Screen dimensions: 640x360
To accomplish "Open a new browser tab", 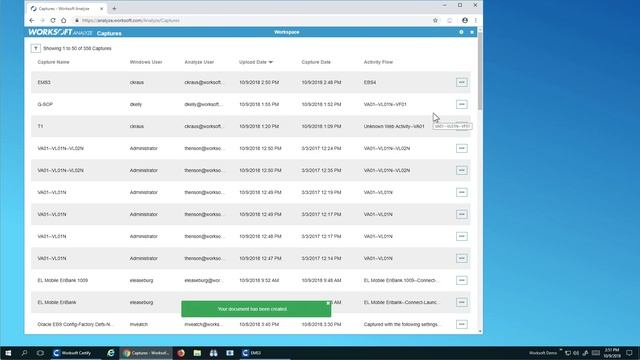I will point(114,8).
